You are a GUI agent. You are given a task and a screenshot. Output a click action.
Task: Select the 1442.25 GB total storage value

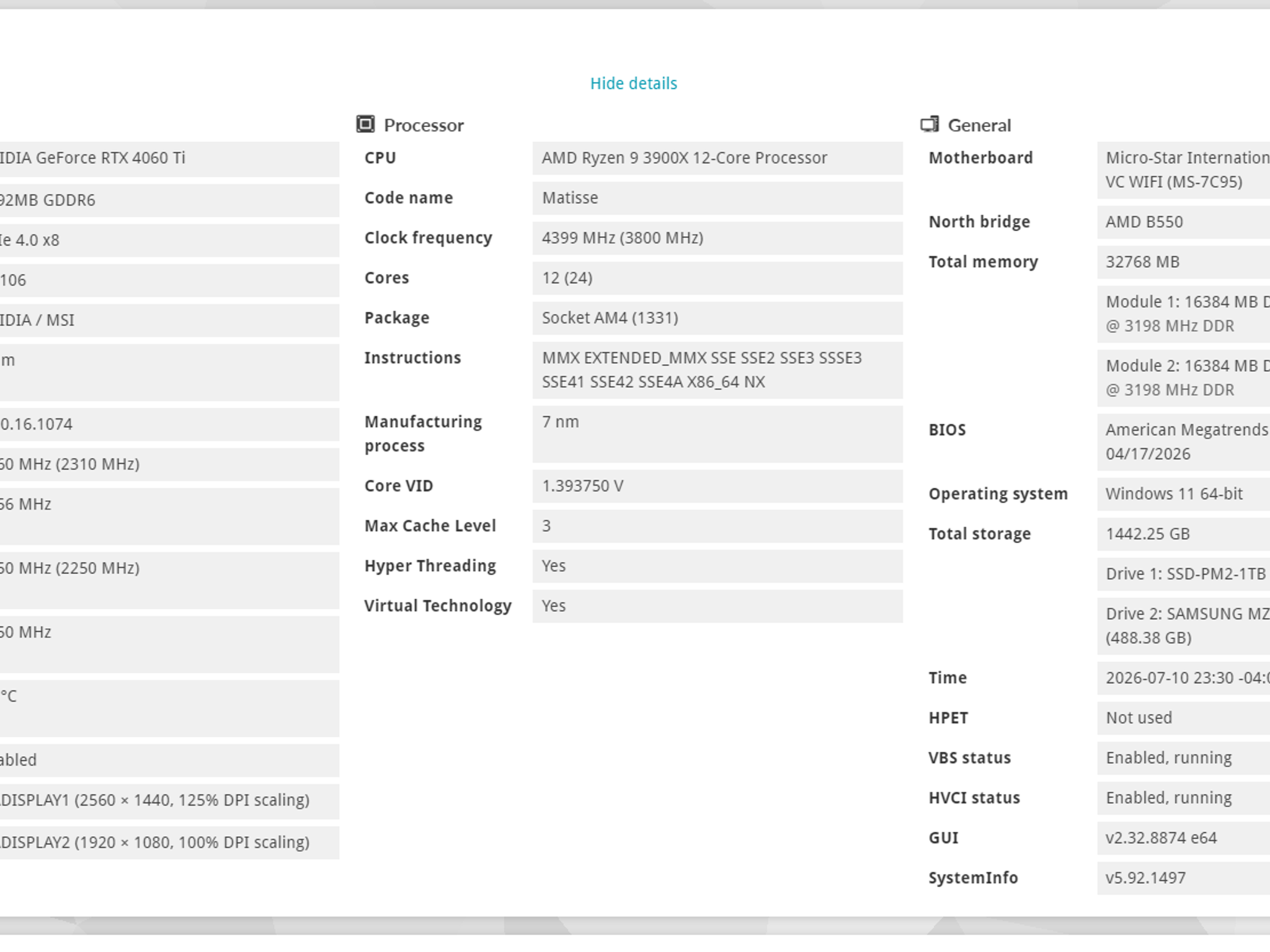[1183, 534]
